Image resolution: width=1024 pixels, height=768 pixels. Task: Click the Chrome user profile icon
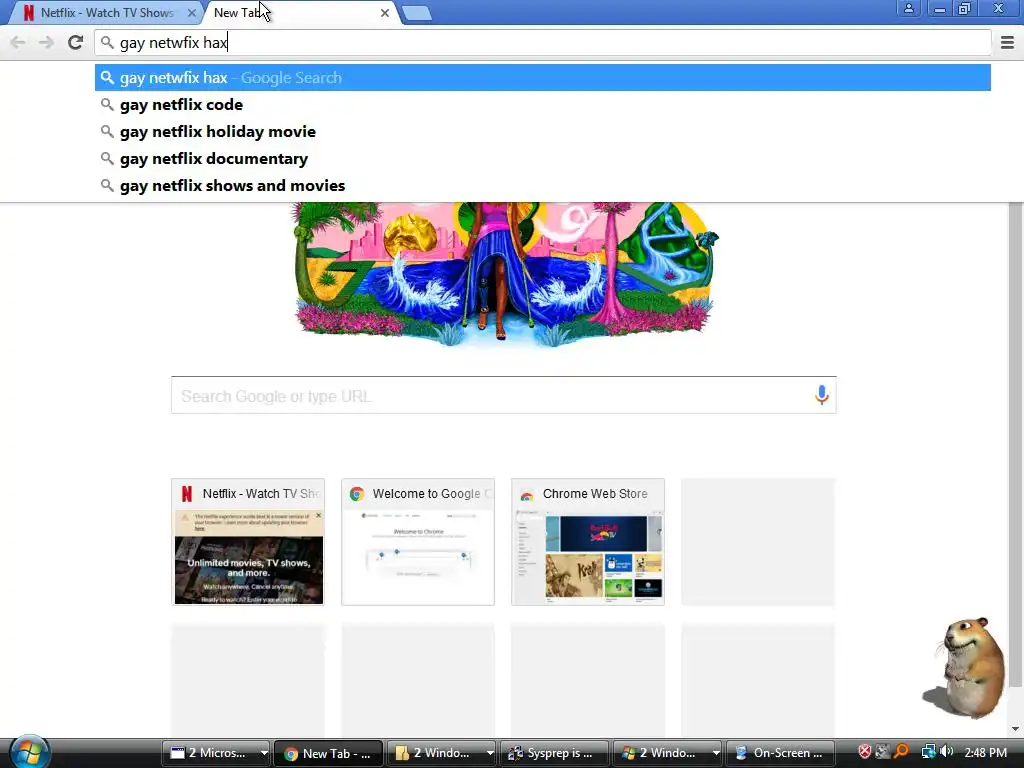click(x=908, y=8)
